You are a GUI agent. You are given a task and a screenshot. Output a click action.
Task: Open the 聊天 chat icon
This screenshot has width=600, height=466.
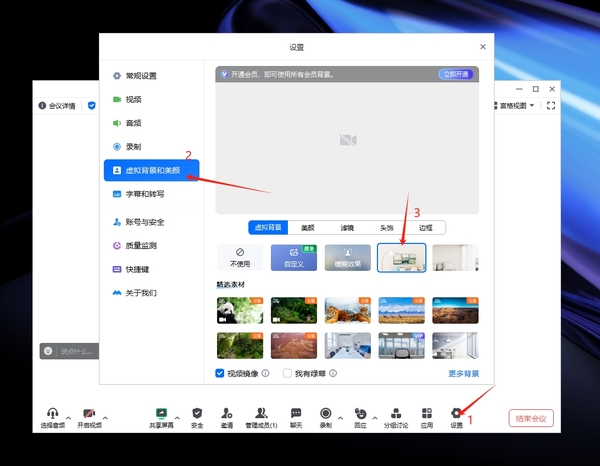[x=296, y=414]
